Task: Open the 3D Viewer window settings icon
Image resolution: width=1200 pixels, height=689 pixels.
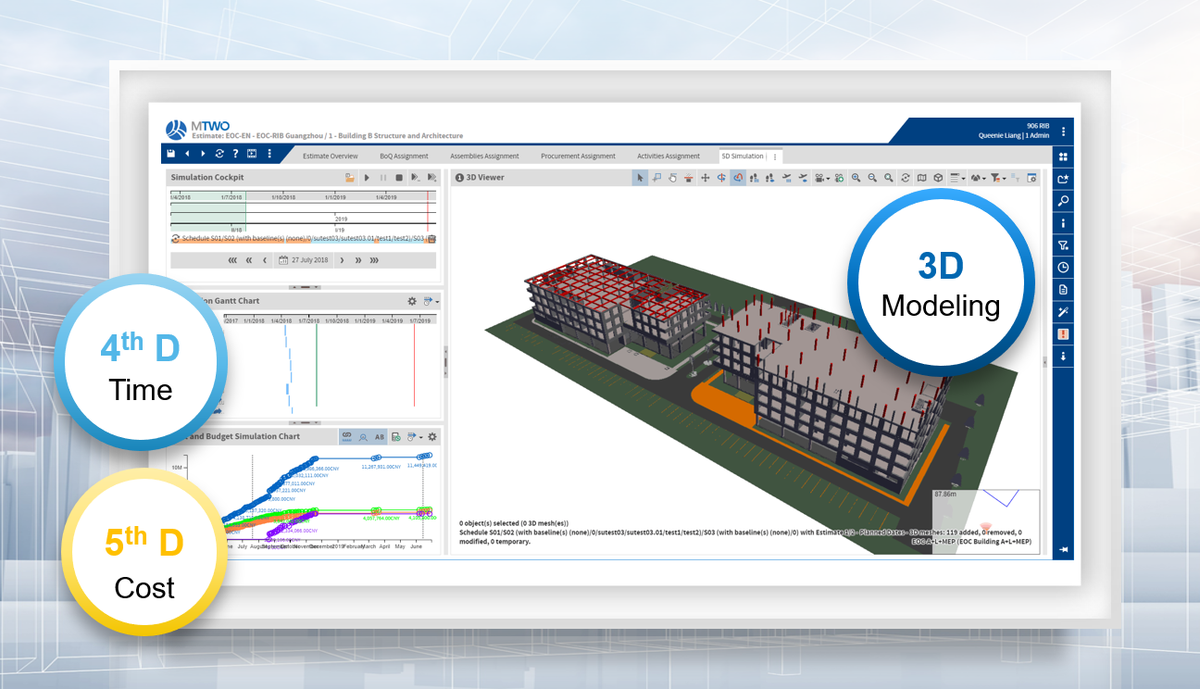Action: 1032,178
